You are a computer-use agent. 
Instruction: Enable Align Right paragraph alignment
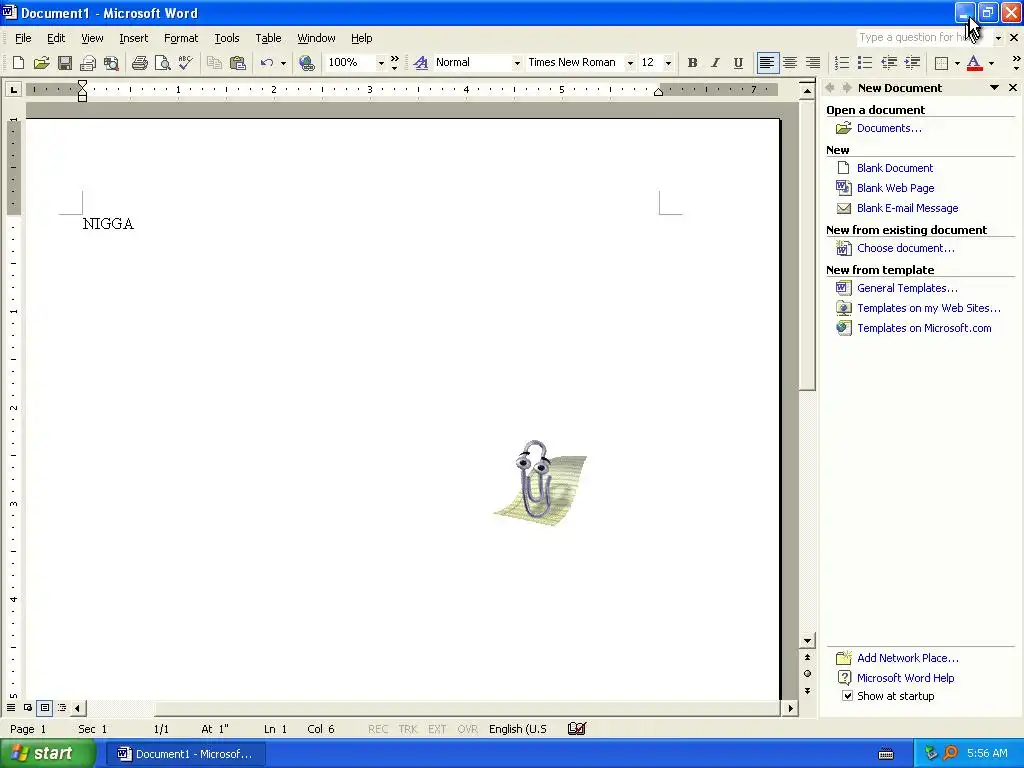tap(813, 63)
